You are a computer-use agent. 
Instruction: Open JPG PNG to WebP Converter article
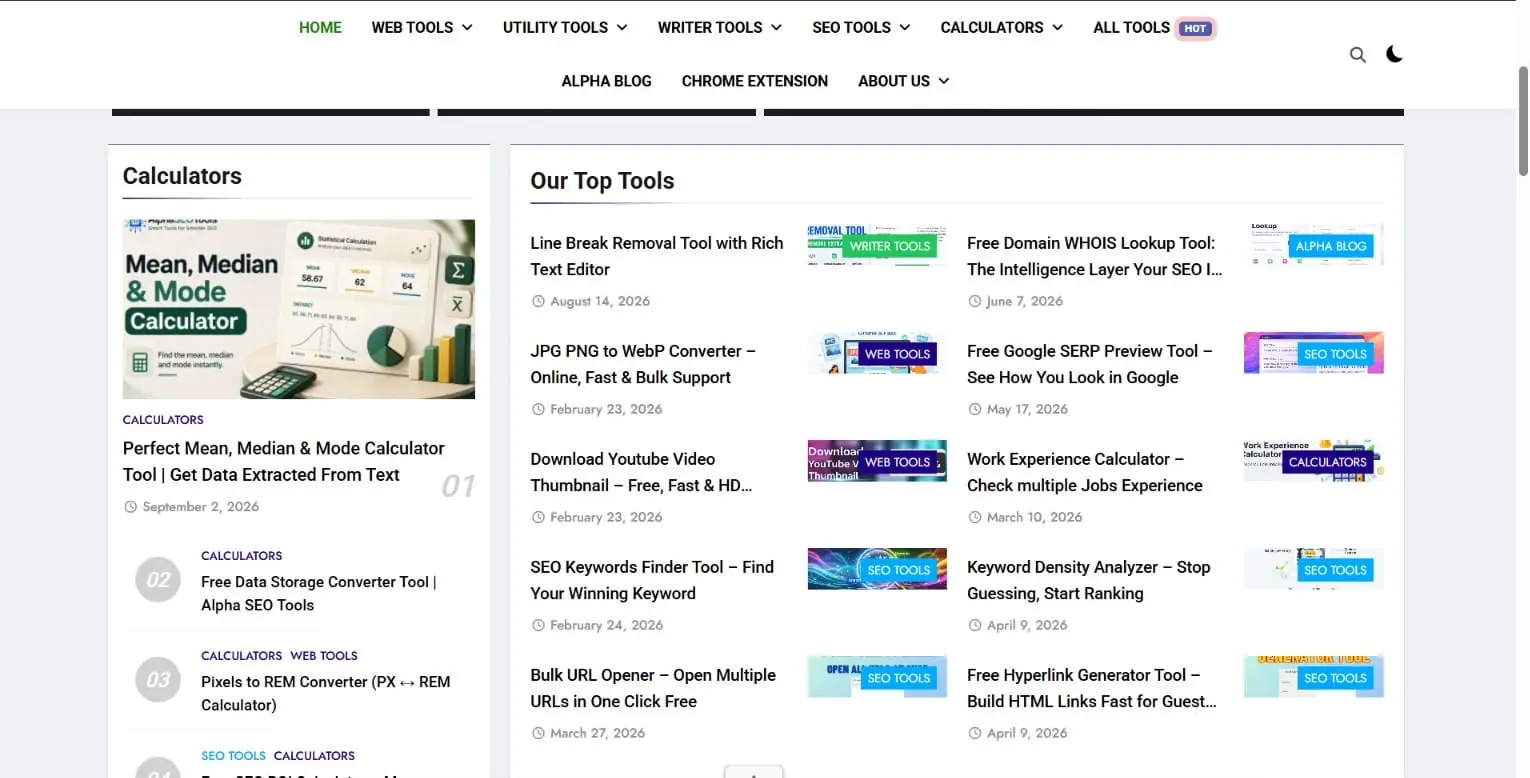pos(643,364)
